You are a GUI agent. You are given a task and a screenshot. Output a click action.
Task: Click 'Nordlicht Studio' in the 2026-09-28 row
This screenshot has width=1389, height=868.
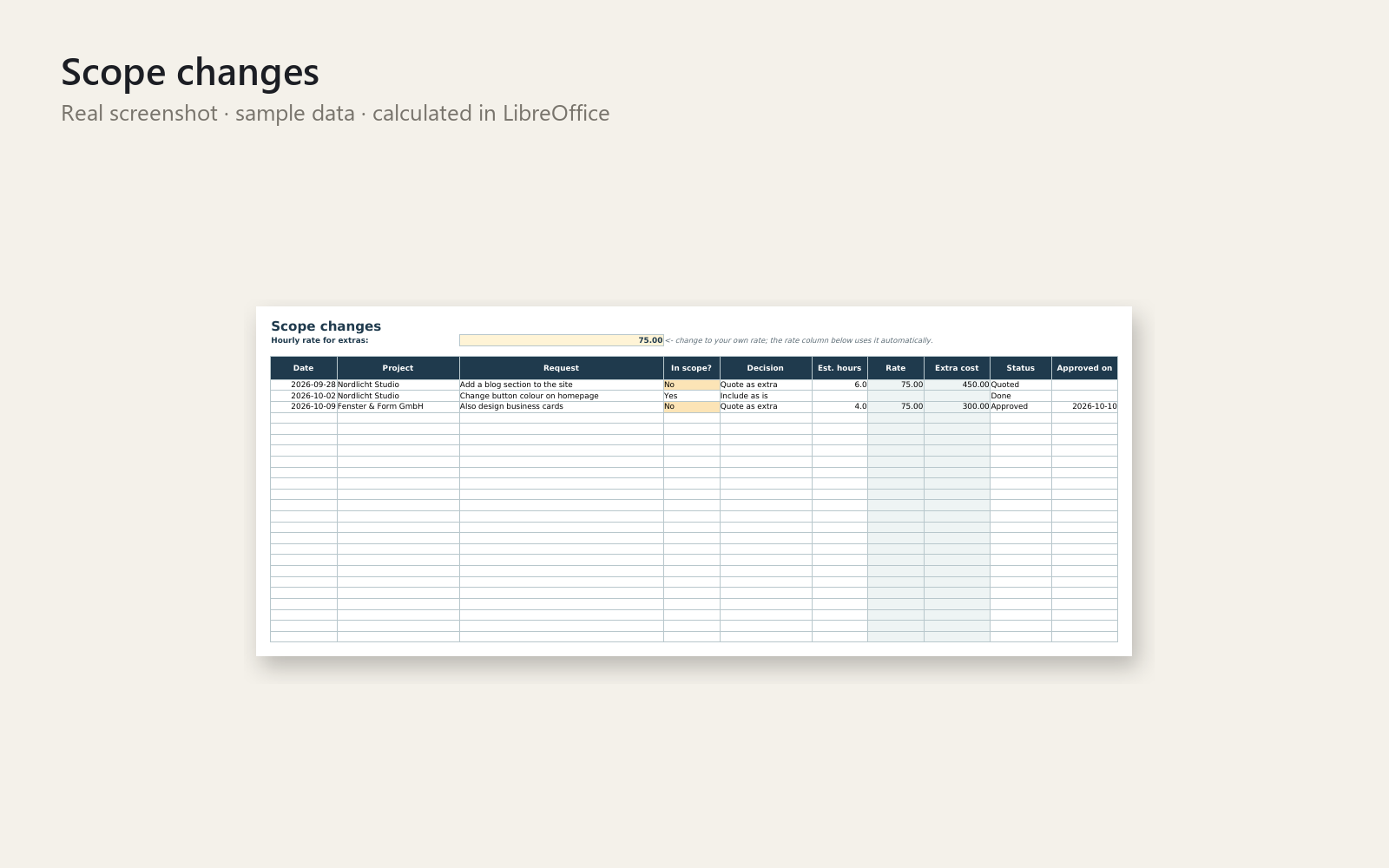click(398, 385)
